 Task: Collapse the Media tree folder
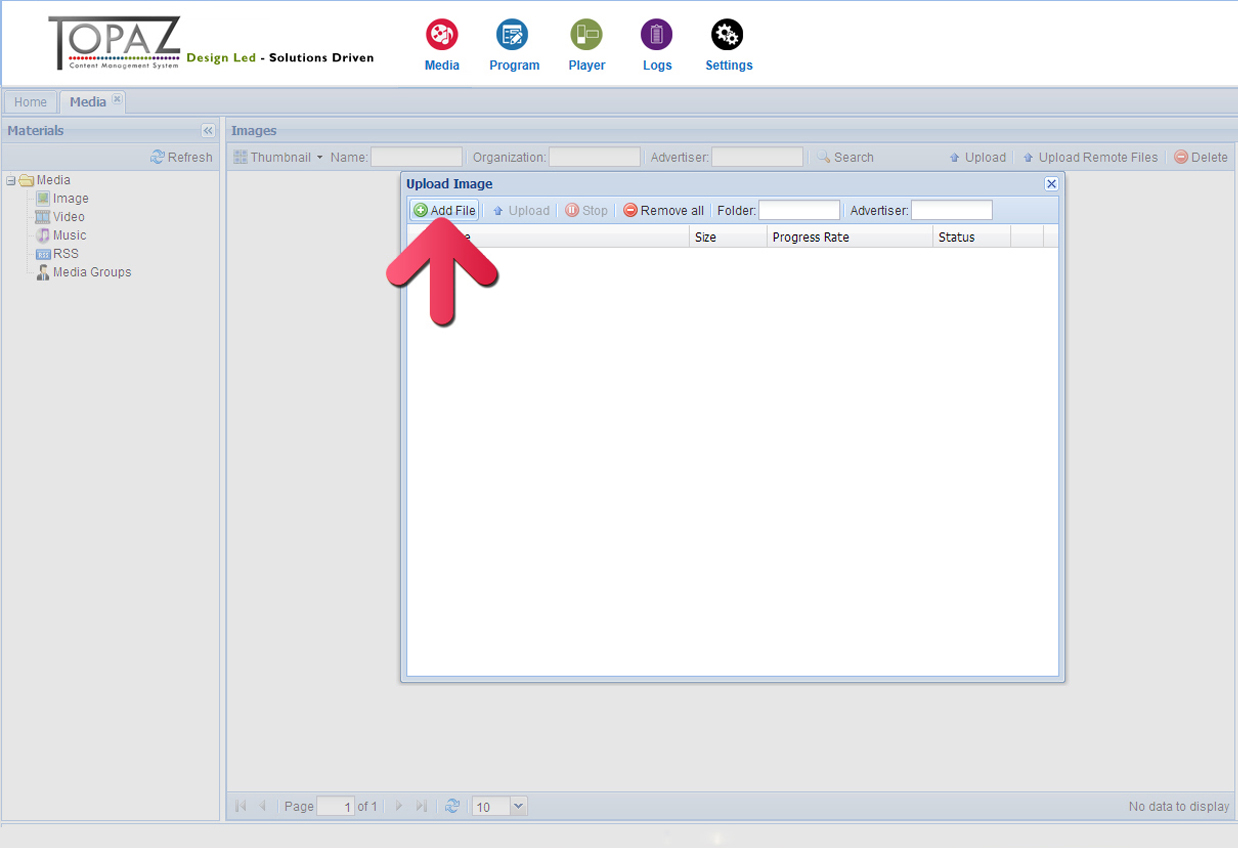click(11, 181)
